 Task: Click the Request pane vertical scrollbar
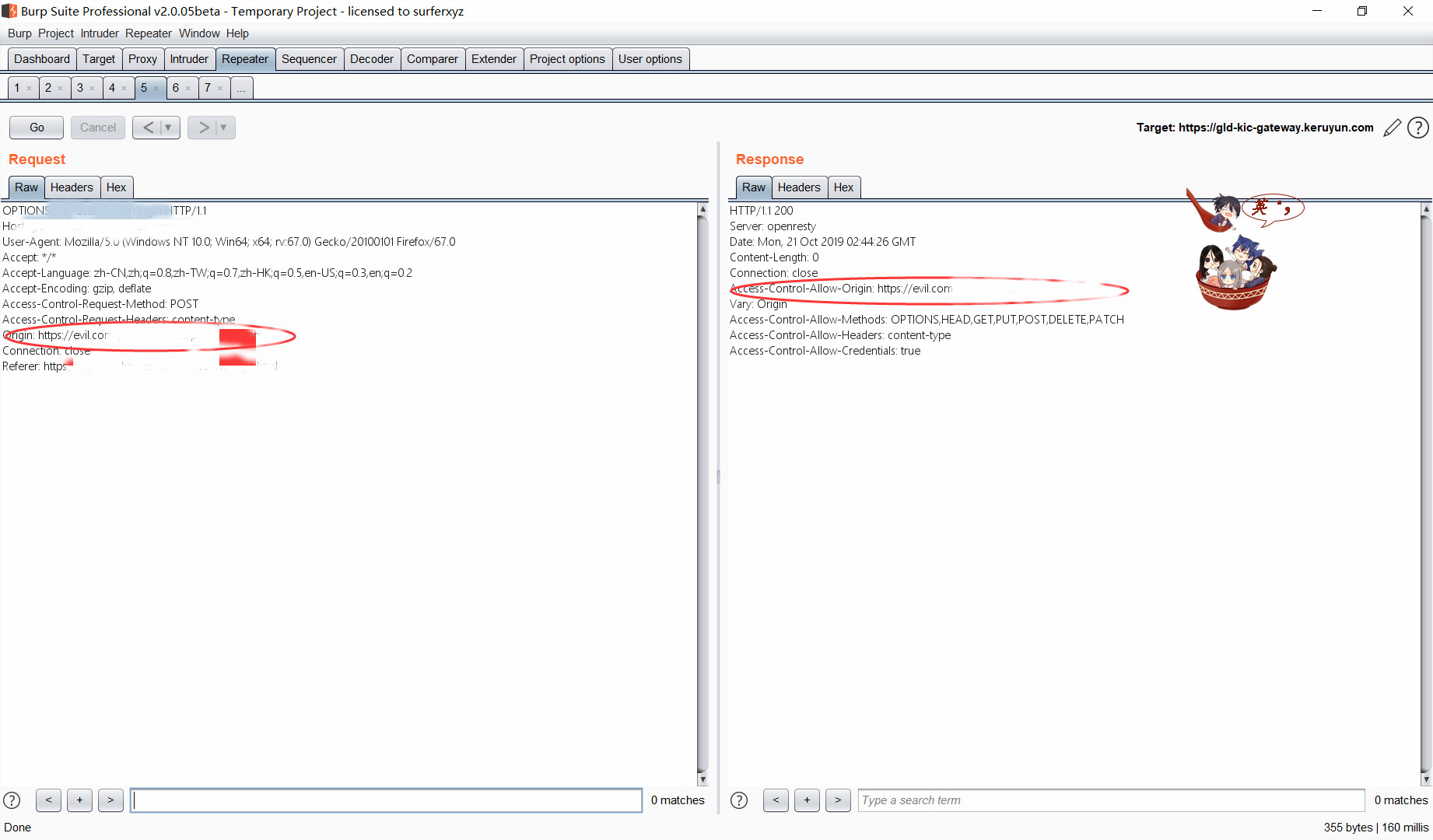(702, 493)
